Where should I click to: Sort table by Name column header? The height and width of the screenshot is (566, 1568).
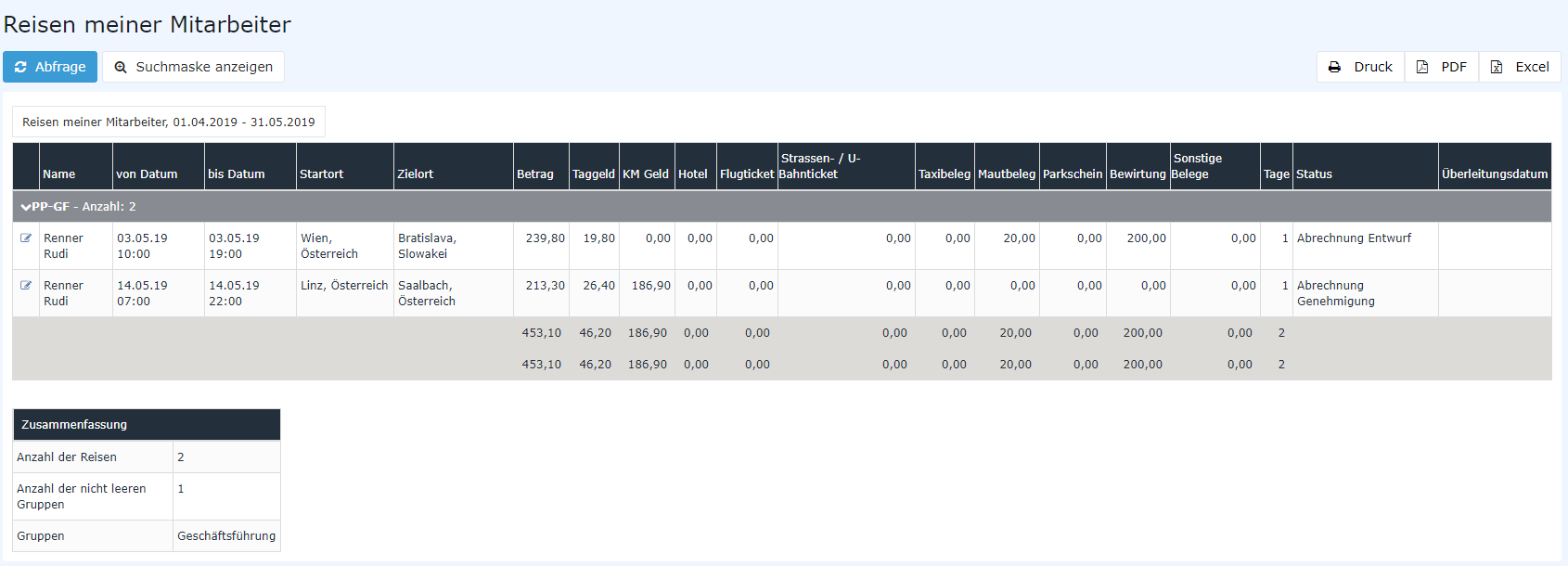click(59, 174)
